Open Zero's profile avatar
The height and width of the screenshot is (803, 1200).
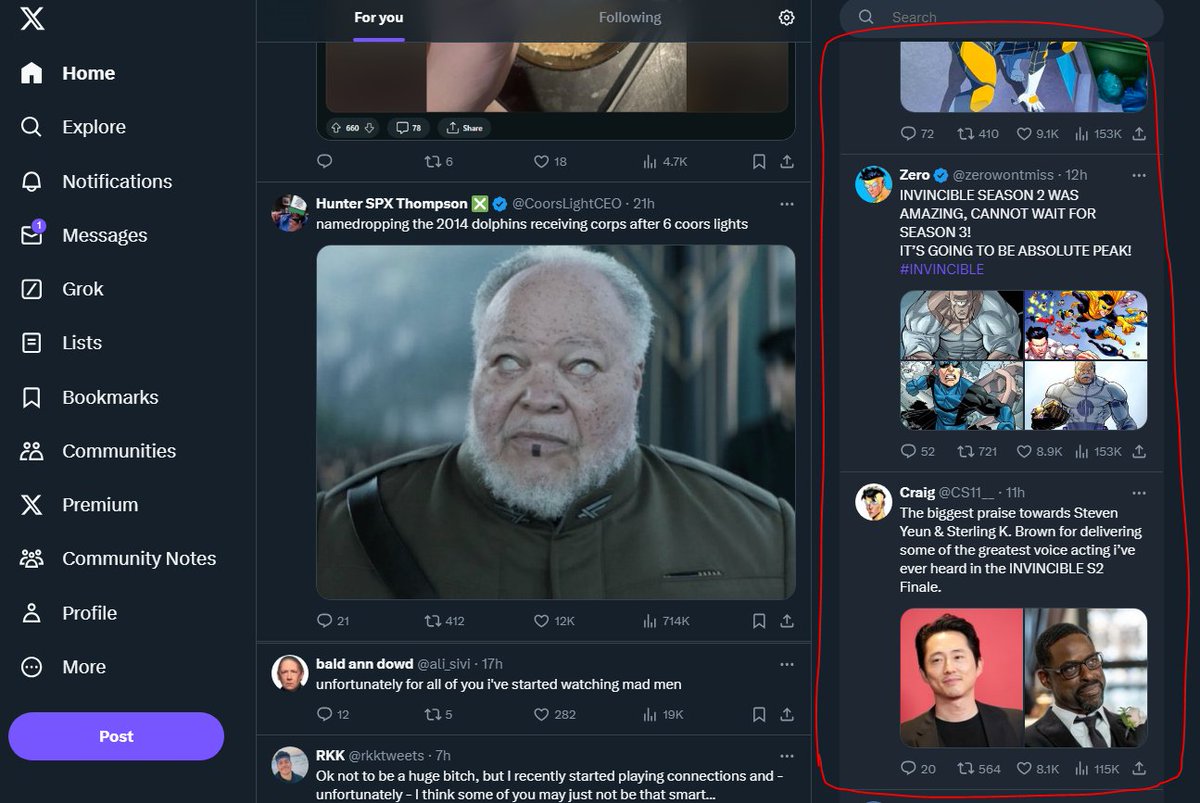(874, 184)
